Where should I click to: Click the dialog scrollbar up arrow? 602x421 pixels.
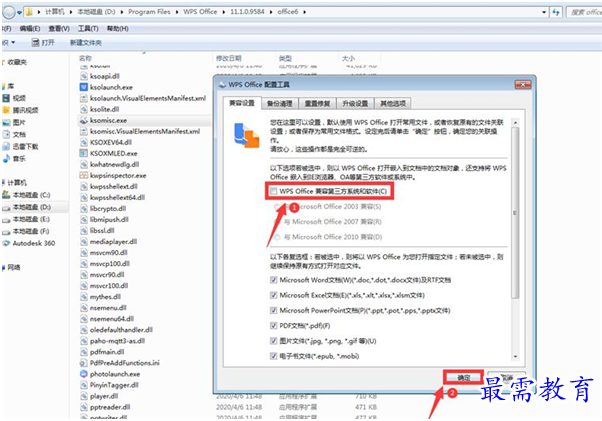515,123
